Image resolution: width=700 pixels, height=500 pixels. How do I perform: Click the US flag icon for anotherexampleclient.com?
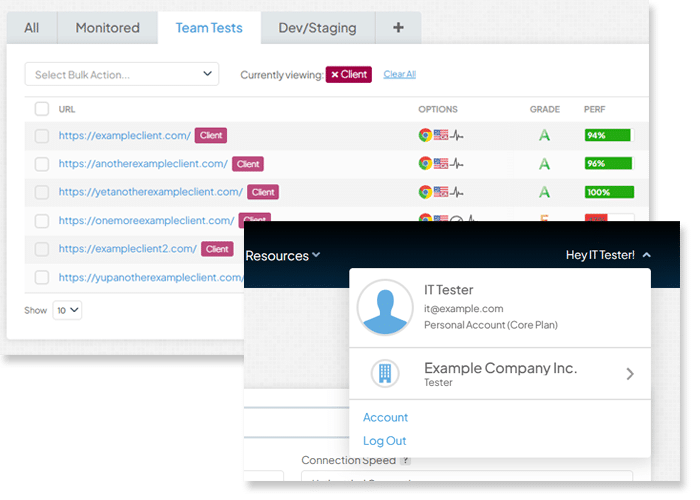[x=441, y=163]
